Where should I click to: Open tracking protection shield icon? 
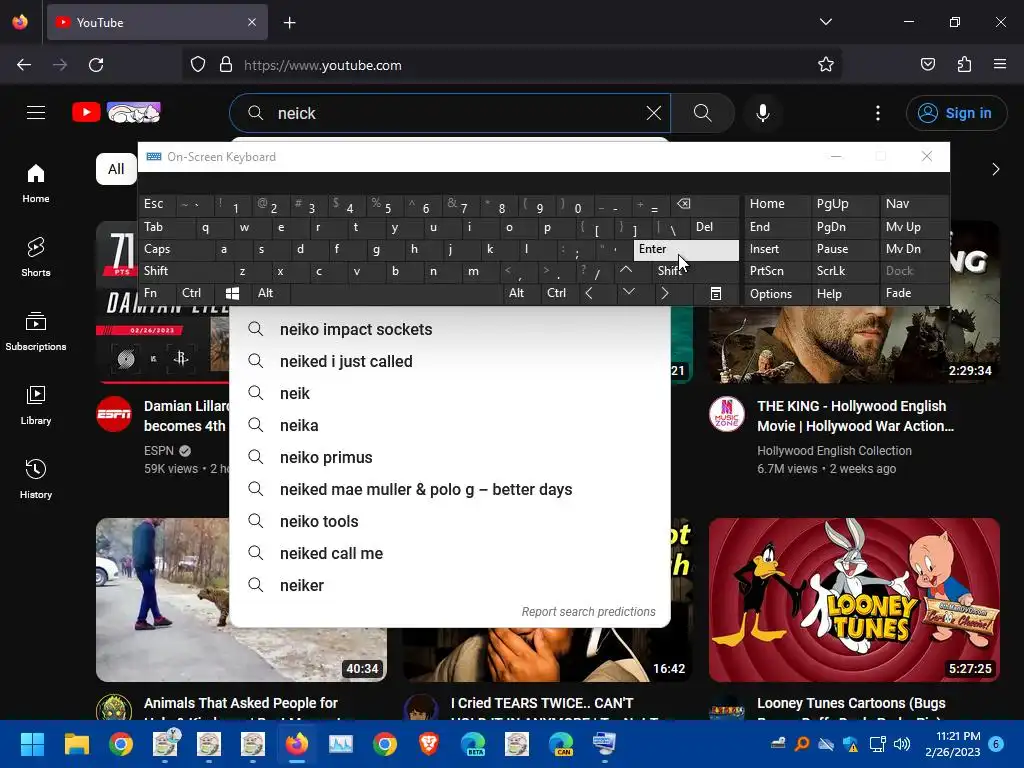198,65
